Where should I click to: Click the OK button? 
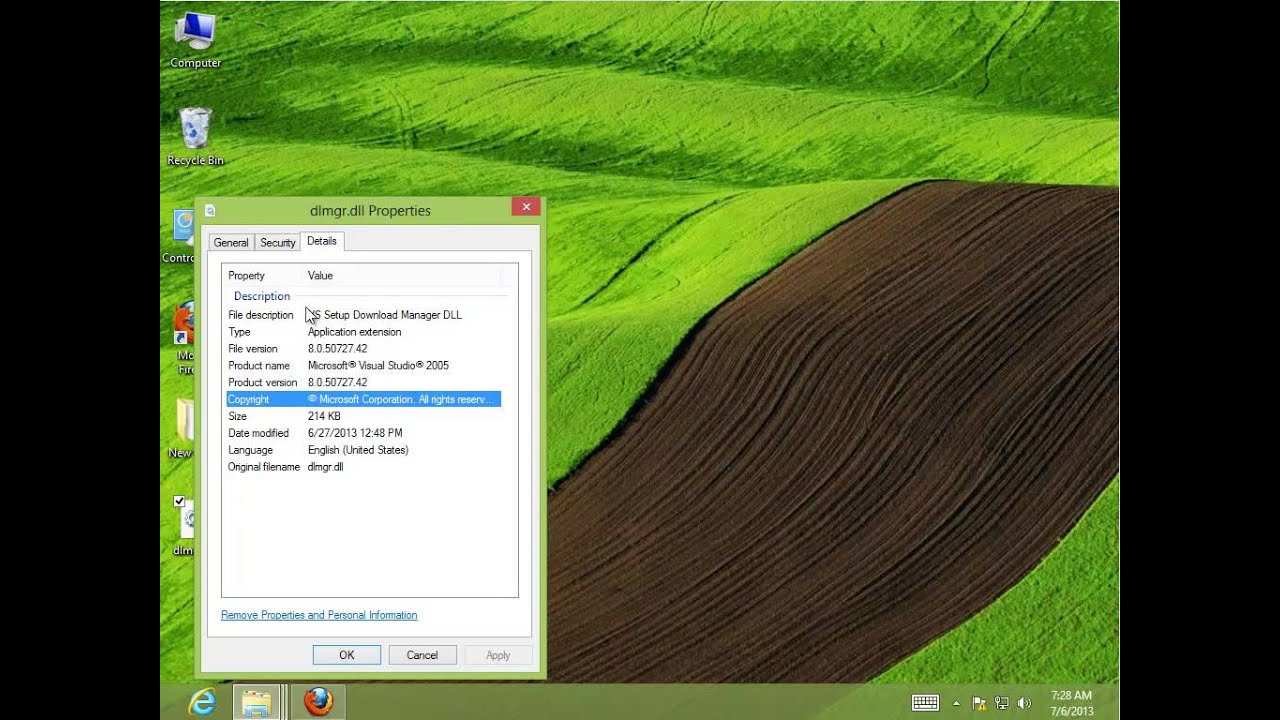pos(347,655)
